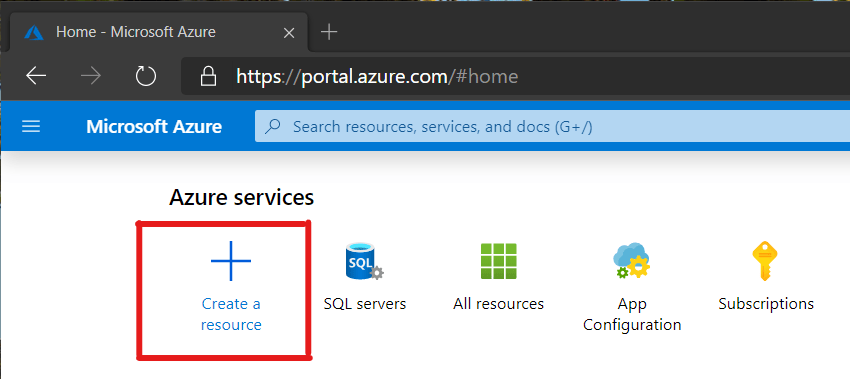This screenshot has width=850, height=379.
Task: Open SQL servers service icon
Action: point(364,261)
